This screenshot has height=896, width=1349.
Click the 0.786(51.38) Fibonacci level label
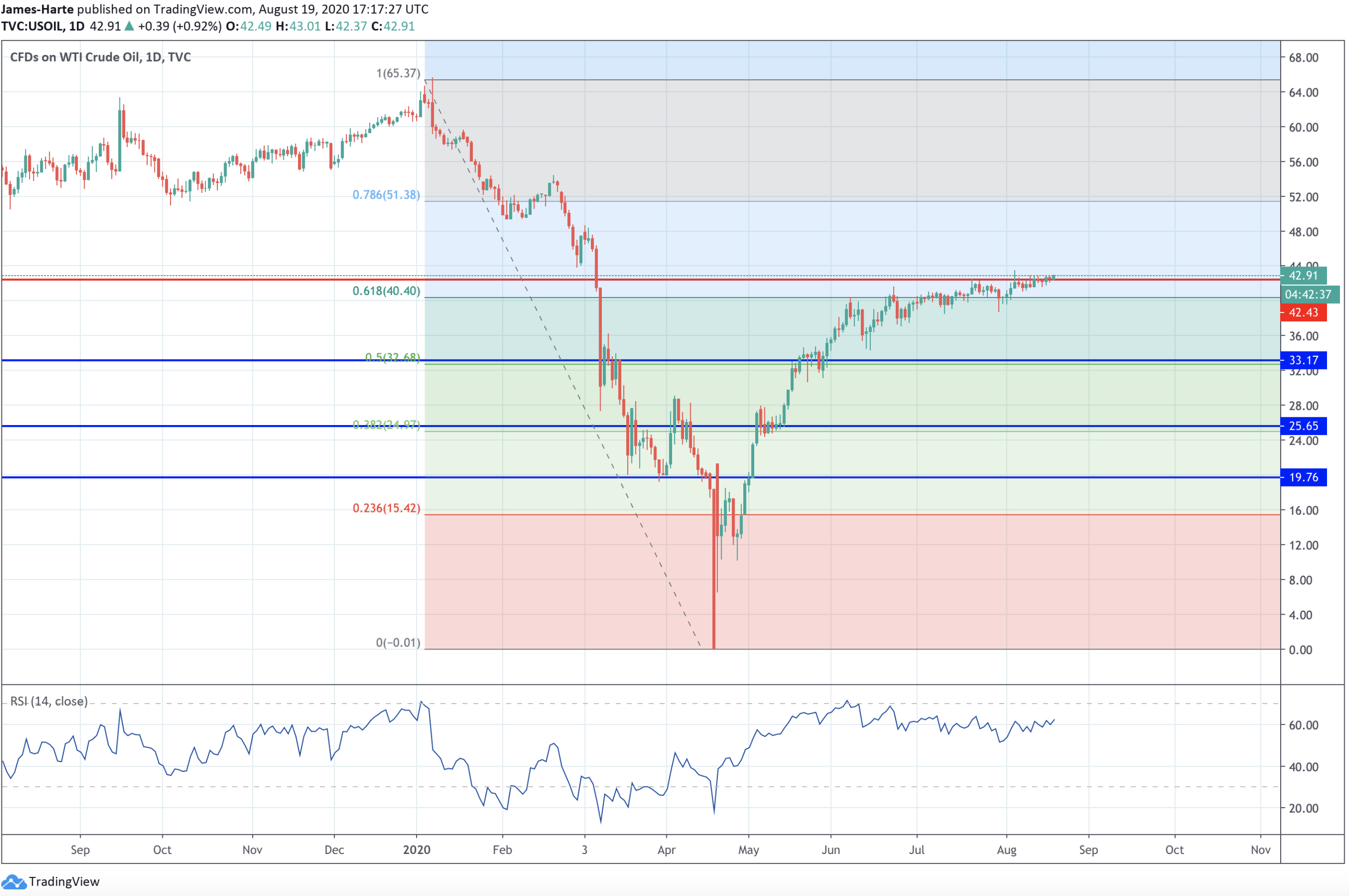[386, 195]
